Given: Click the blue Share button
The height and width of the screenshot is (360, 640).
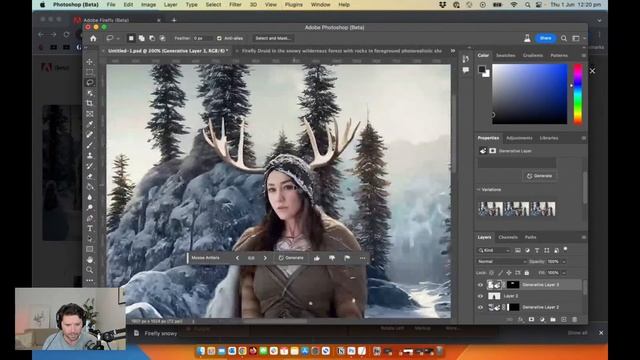Looking at the screenshot, I should [545, 38].
